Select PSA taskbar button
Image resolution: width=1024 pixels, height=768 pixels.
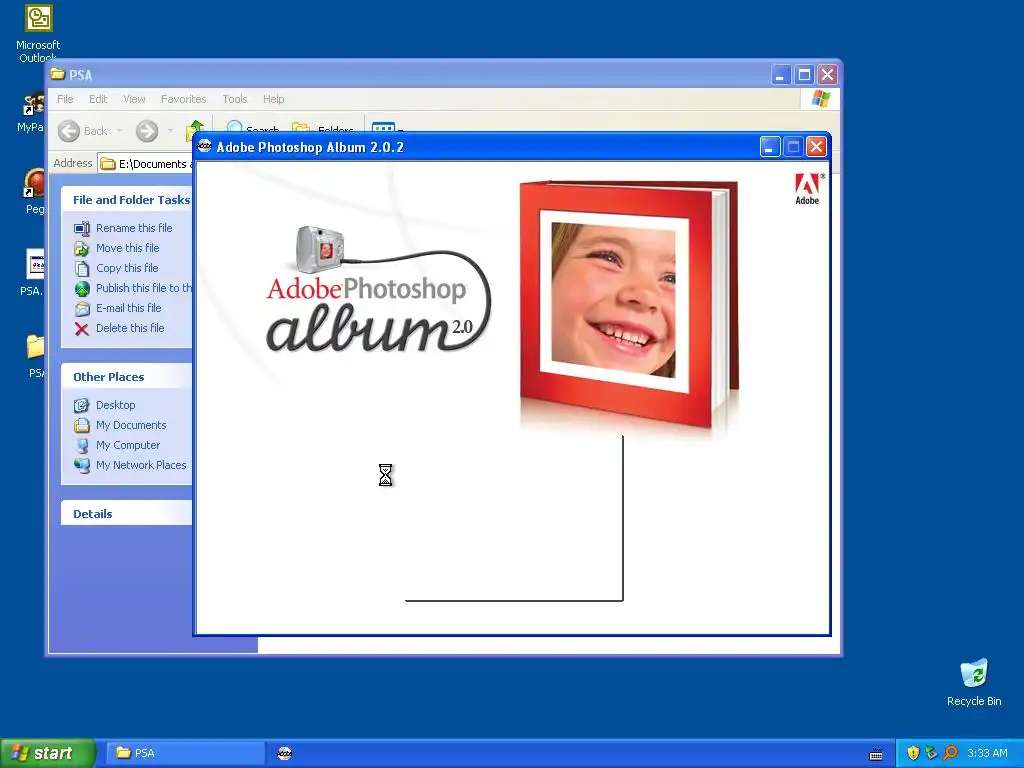coord(185,753)
